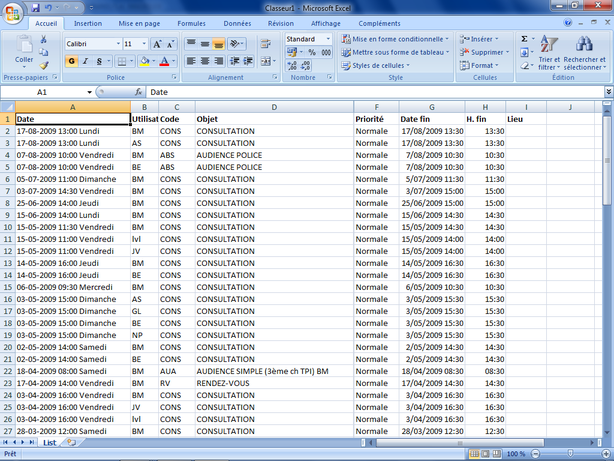Click the insert new worksheet tab icon
The height and width of the screenshot is (461, 614).
pos(71,441)
